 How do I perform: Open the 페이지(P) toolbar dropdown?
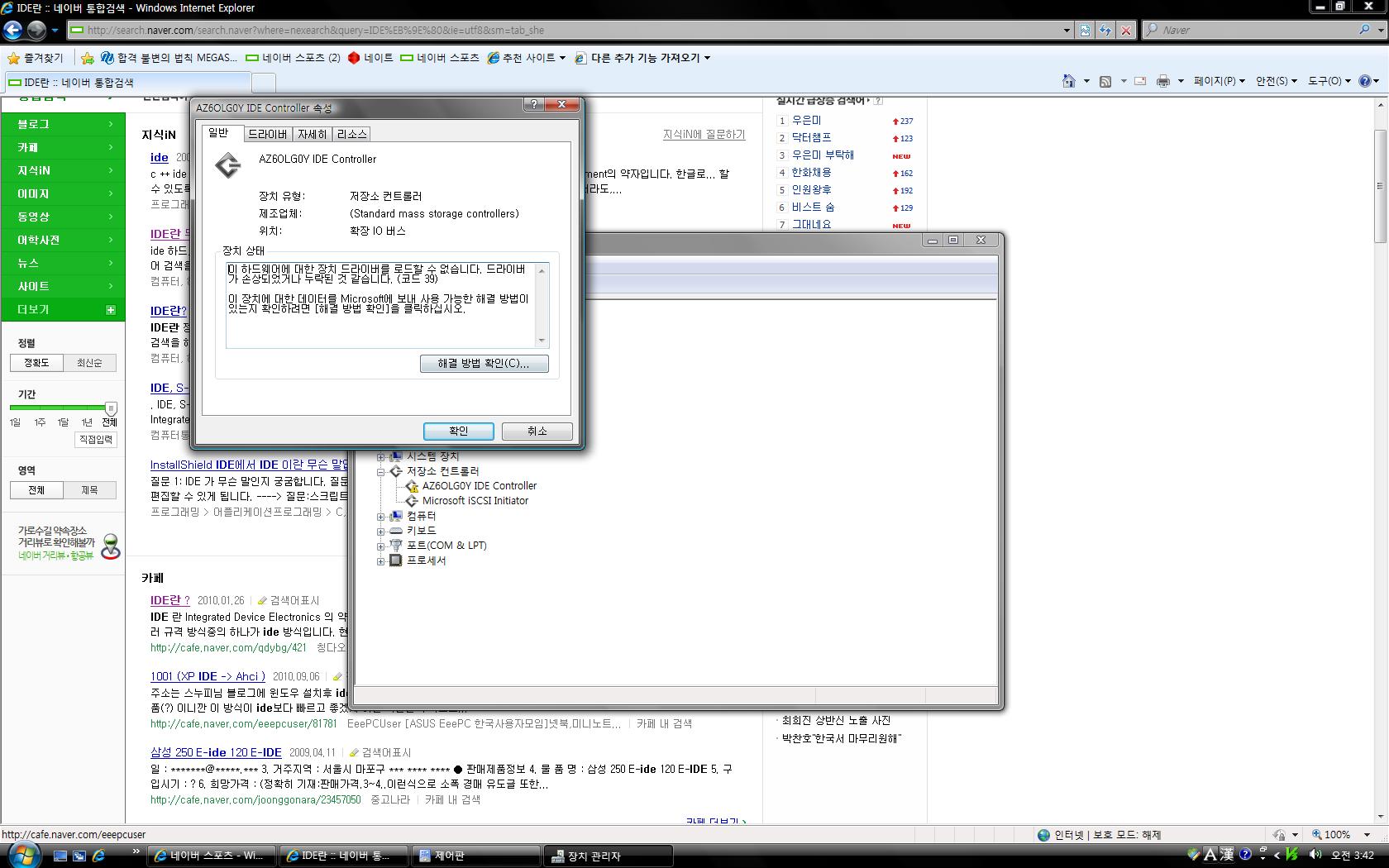point(1220,81)
